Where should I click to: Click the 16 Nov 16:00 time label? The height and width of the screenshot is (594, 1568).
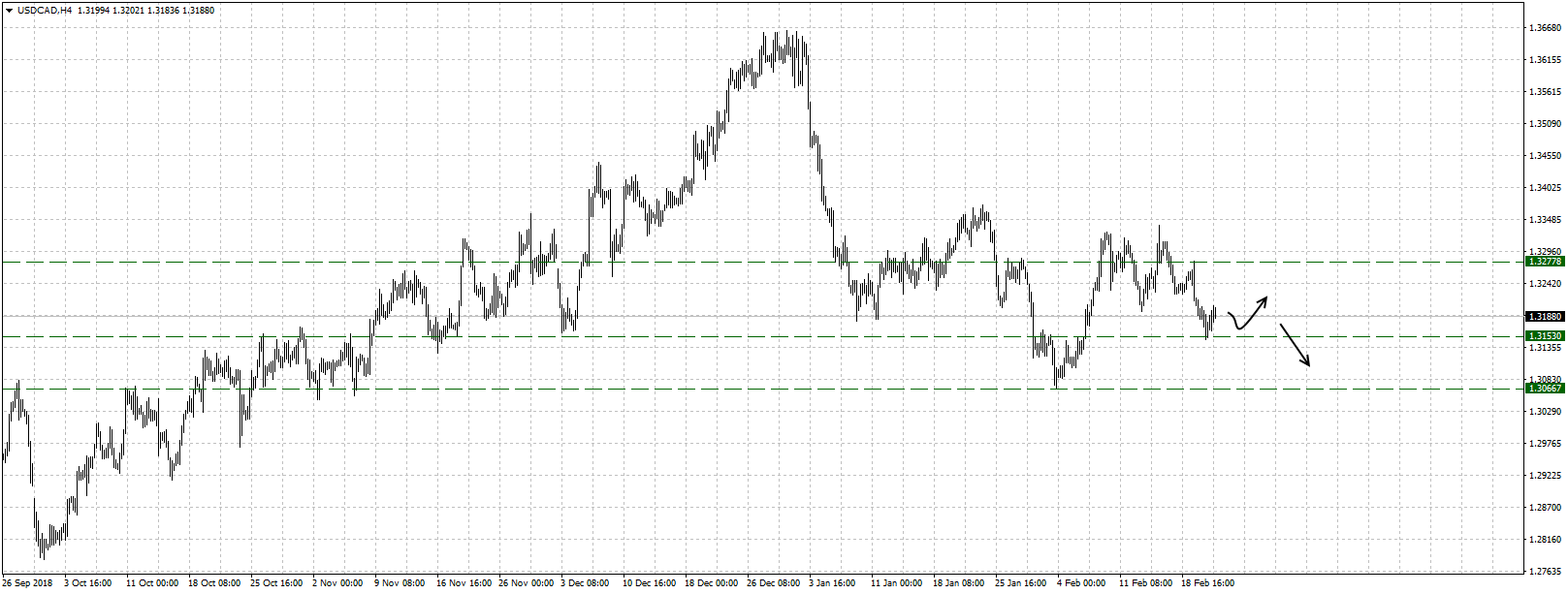pos(463,583)
